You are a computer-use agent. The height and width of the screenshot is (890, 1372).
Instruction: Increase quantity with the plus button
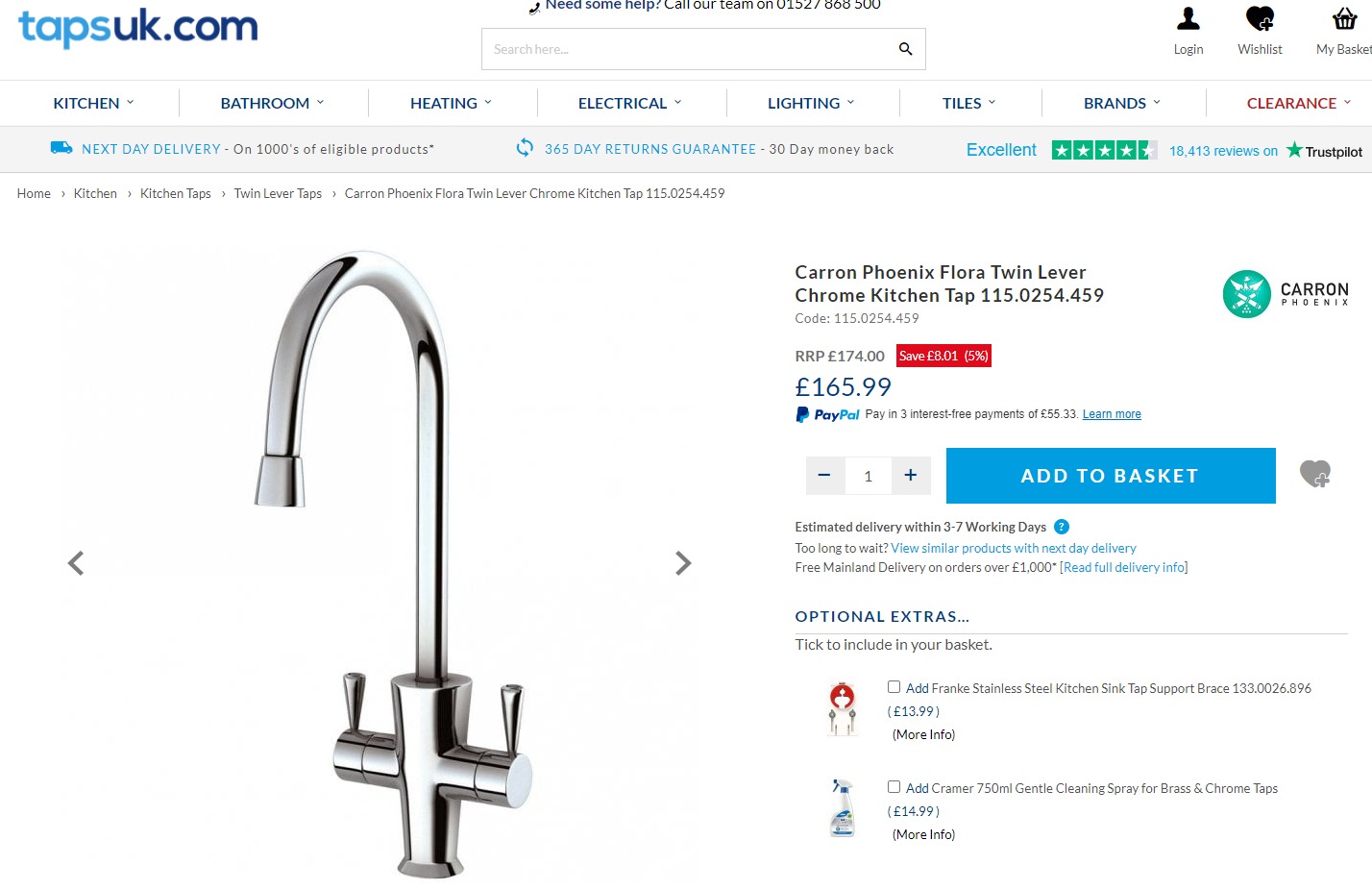pyautogui.click(x=911, y=476)
